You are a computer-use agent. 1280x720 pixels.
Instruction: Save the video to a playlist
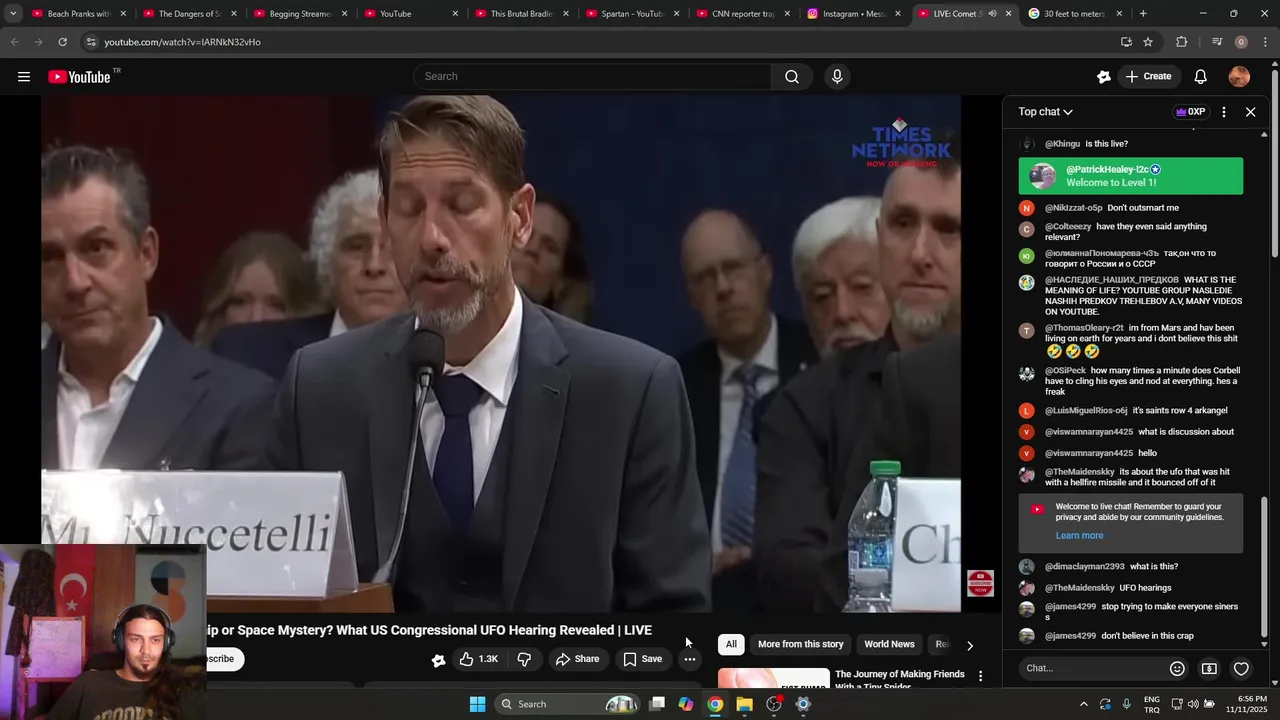pyautogui.click(x=642, y=659)
